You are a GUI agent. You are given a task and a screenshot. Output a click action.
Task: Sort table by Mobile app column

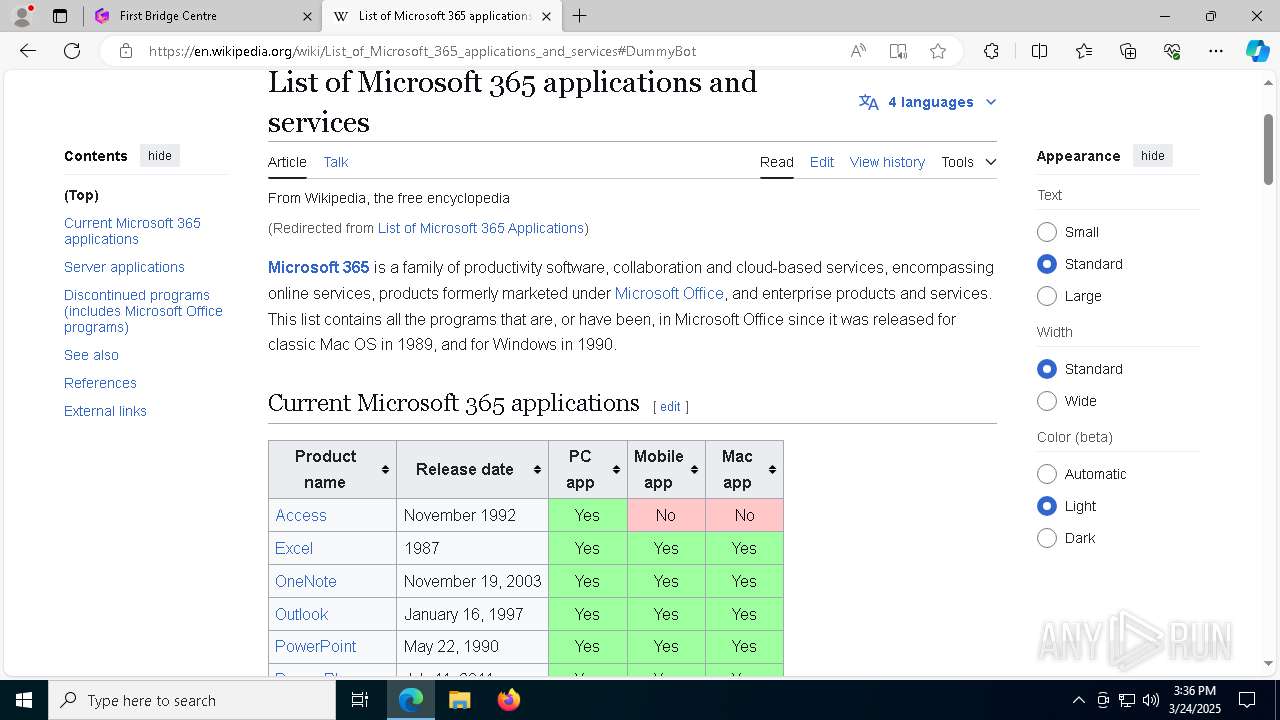[666, 469]
